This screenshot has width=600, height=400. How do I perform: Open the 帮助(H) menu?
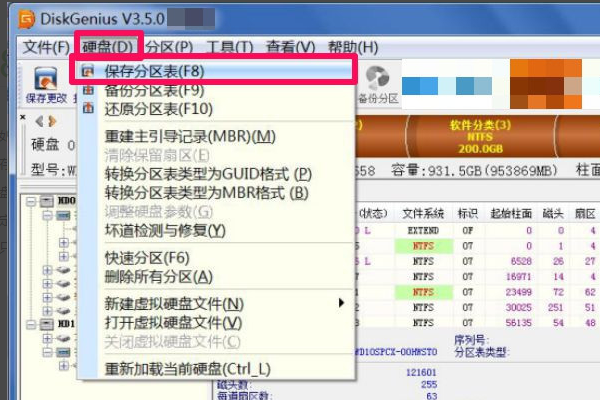click(x=353, y=47)
